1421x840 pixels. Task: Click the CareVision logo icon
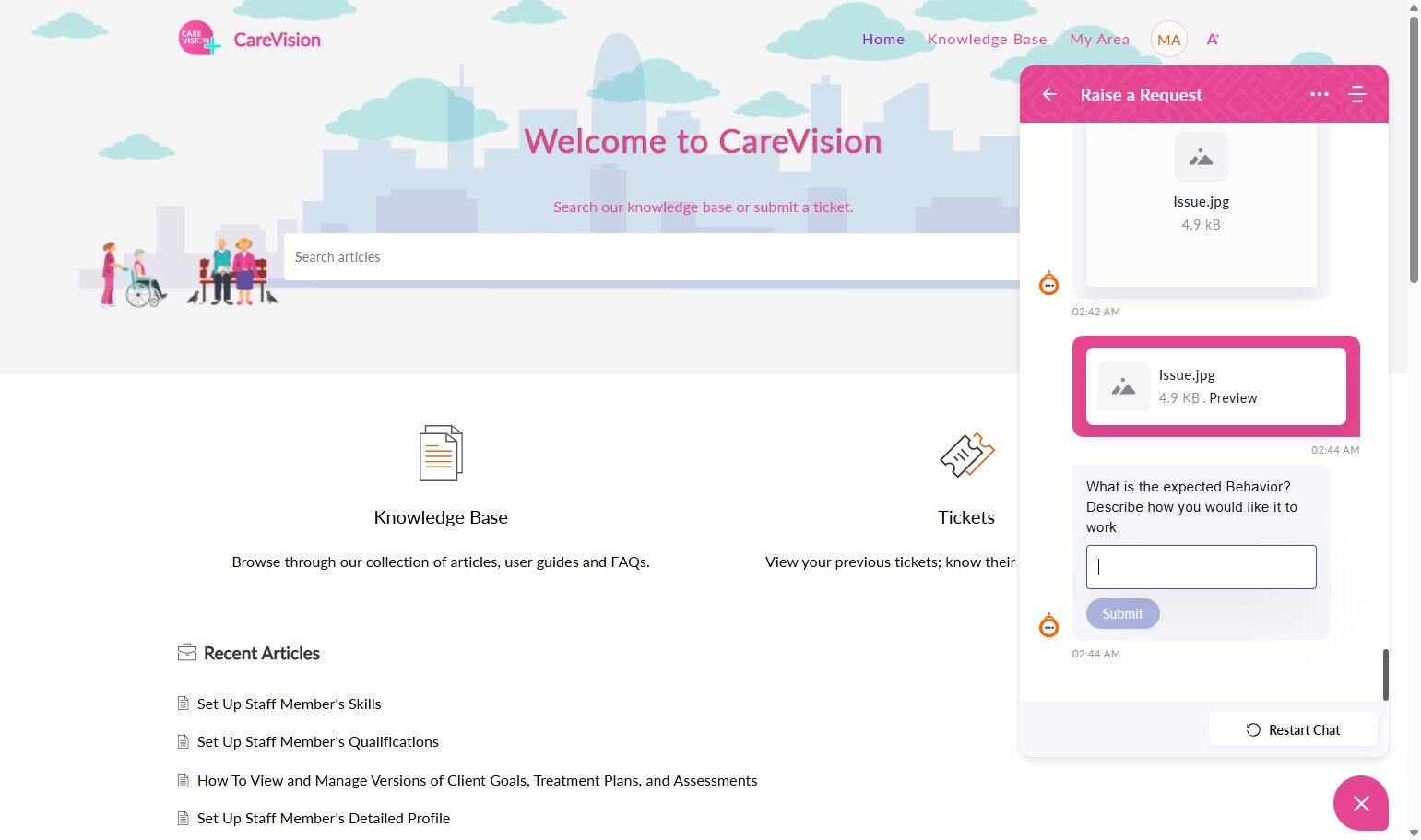[x=199, y=39]
